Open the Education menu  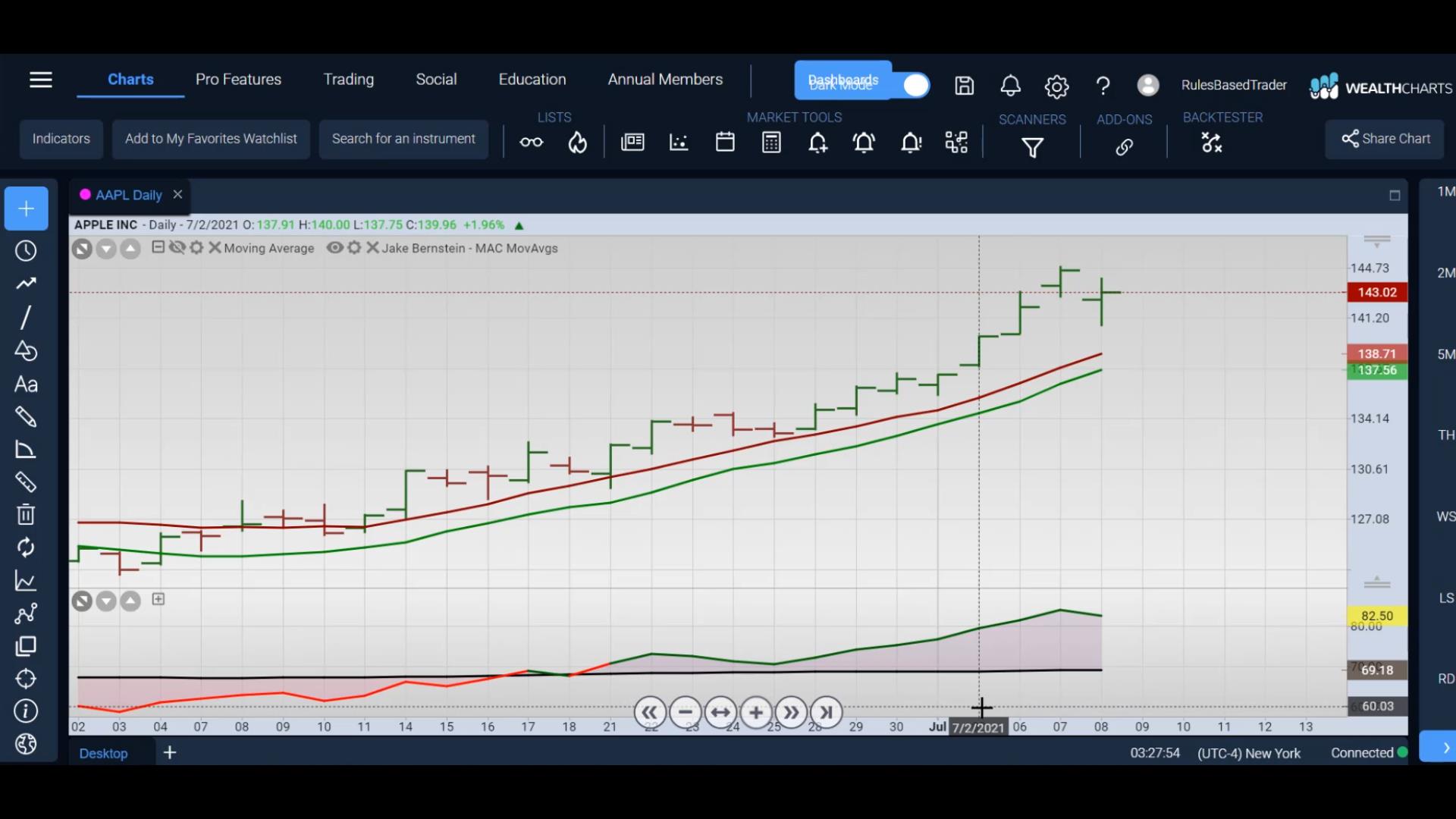click(532, 79)
